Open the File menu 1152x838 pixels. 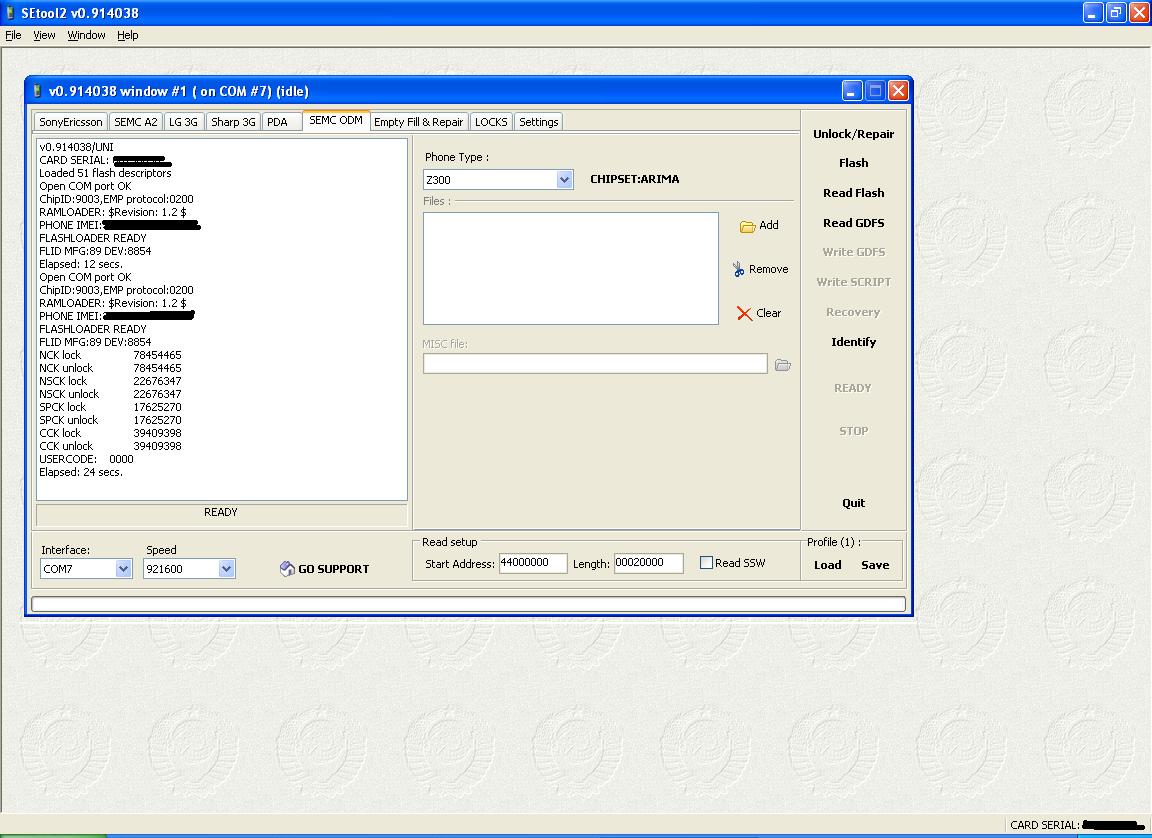click(x=13, y=35)
